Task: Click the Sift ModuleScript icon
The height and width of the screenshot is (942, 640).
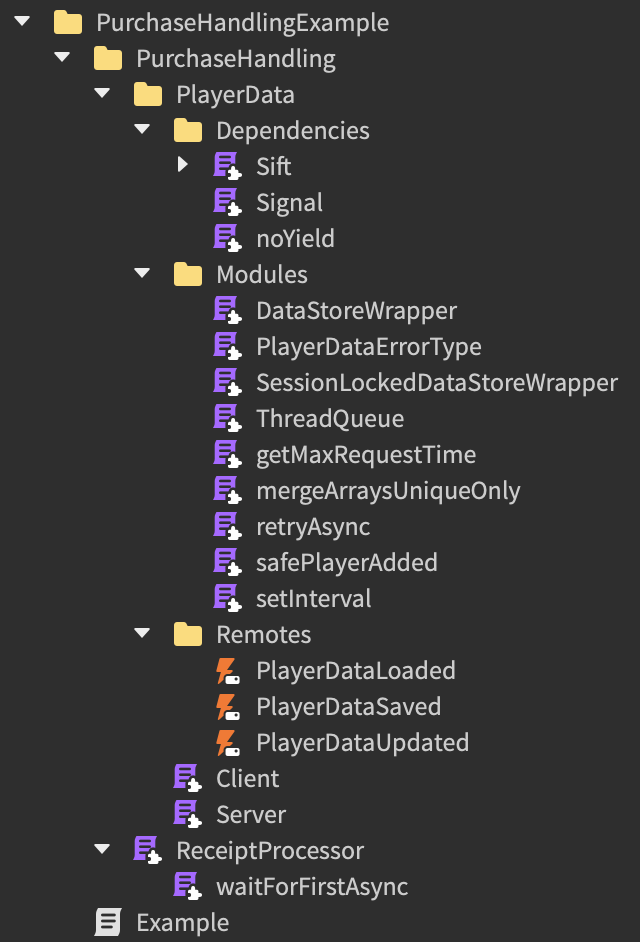Action: (227, 166)
